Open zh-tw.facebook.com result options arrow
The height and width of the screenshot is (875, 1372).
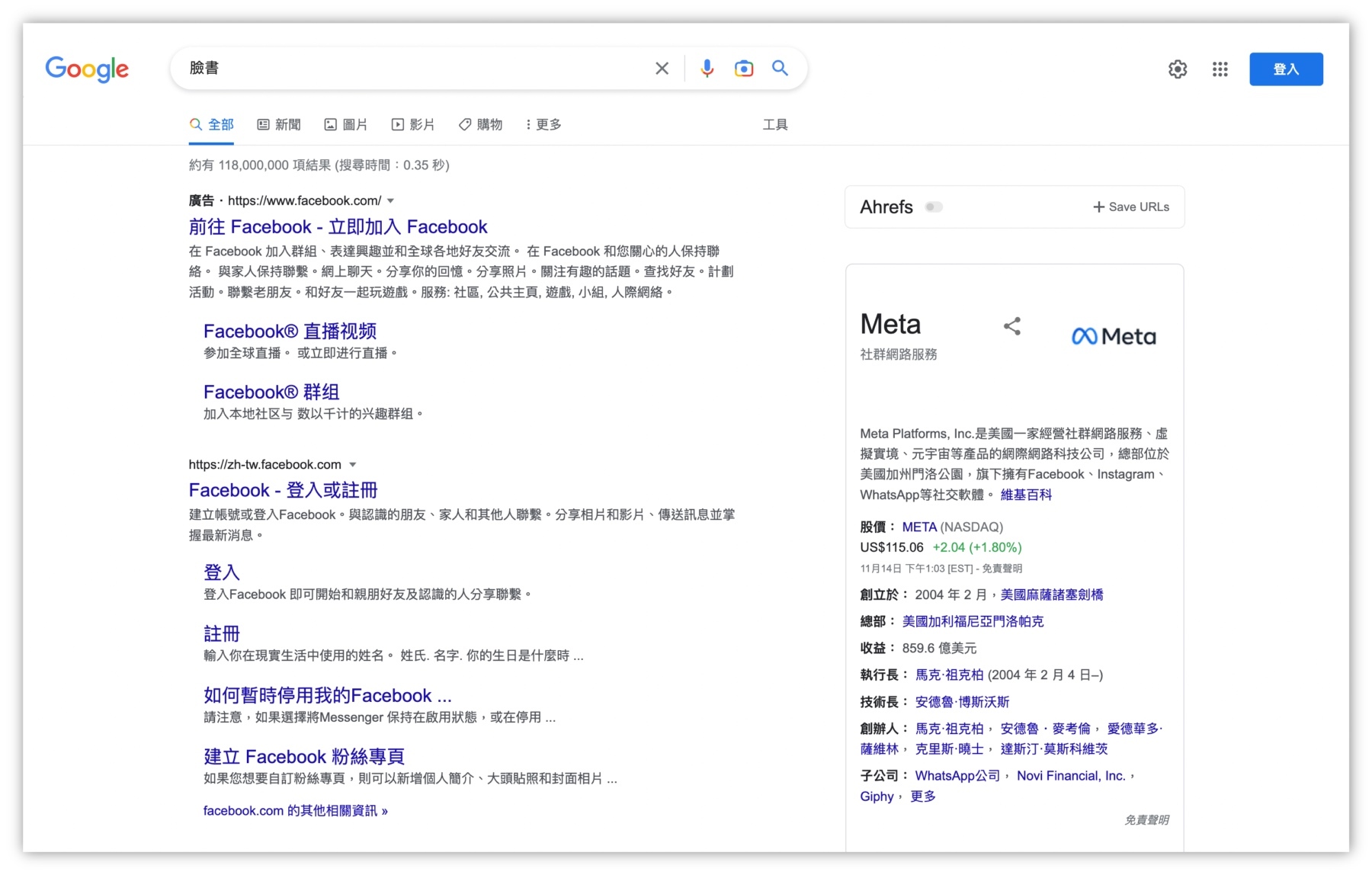coord(353,464)
